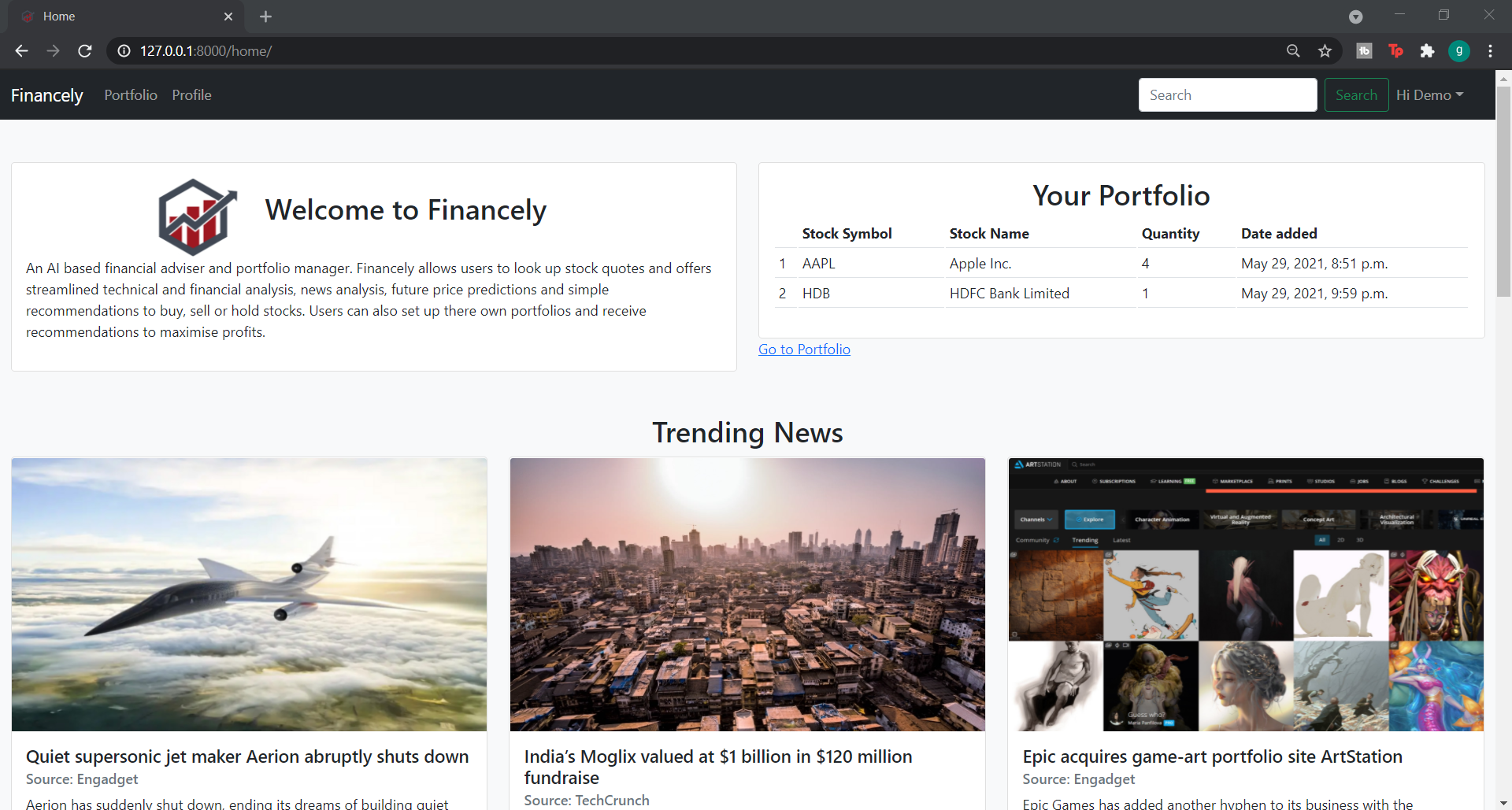The image size is (1512, 810).
Task: Click the browser back arrow
Action: point(21,51)
